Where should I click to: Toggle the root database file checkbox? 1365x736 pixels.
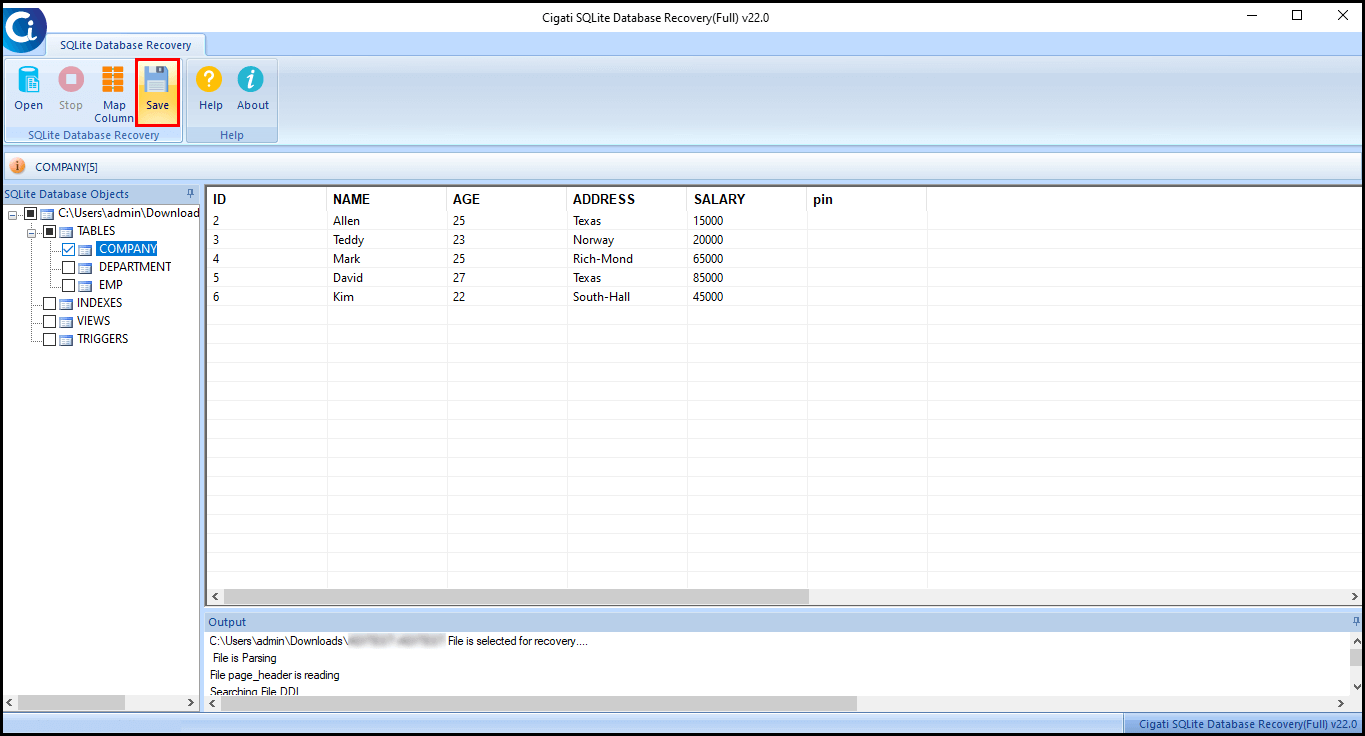(30, 213)
